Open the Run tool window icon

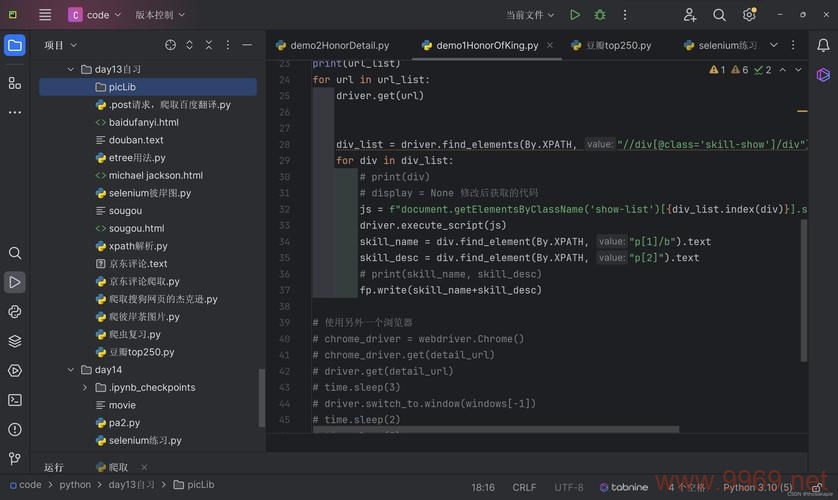(14, 282)
